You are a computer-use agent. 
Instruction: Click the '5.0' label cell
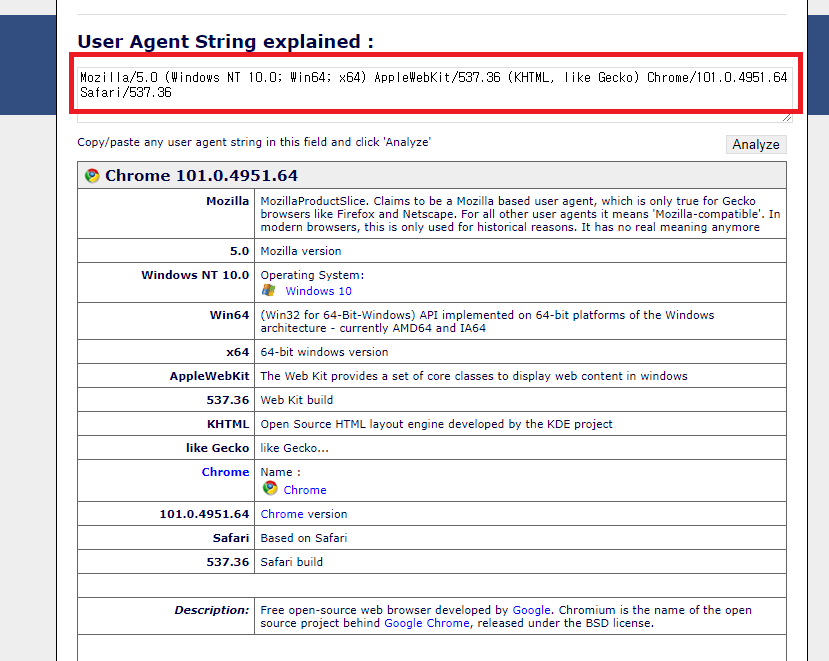coord(166,251)
